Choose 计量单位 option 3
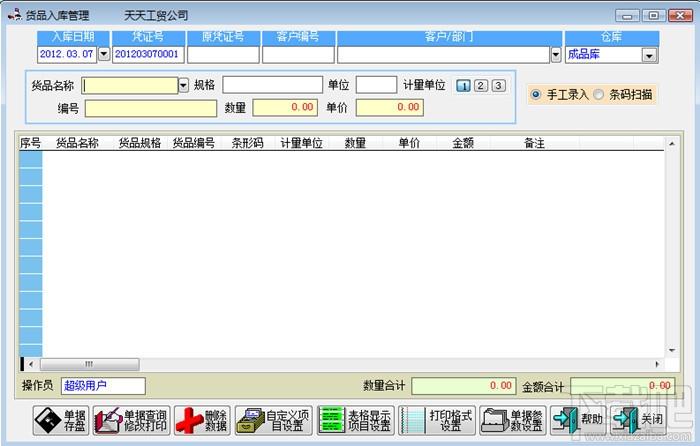The width and height of the screenshot is (700, 446). click(x=498, y=85)
